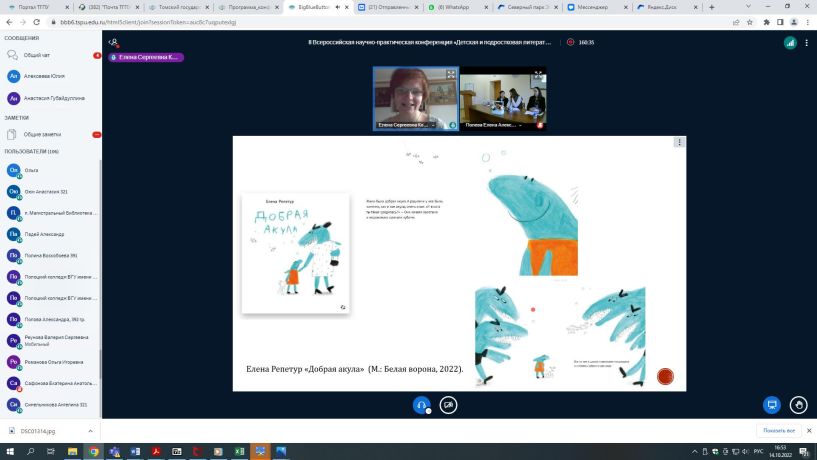Expand the DSC01314.jpg download chevron
The image size is (817, 460).
point(90,431)
